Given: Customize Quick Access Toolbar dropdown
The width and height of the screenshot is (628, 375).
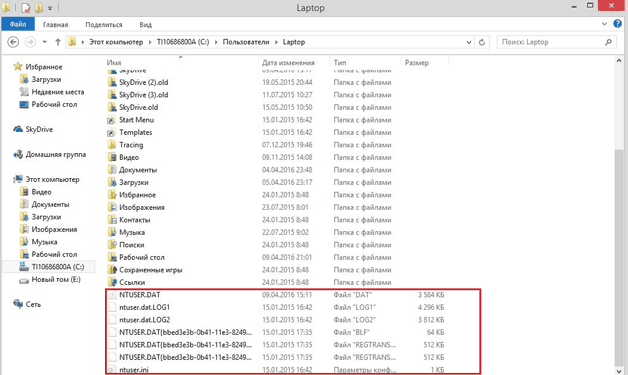Looking at the screenshot, I should (50, 8).
